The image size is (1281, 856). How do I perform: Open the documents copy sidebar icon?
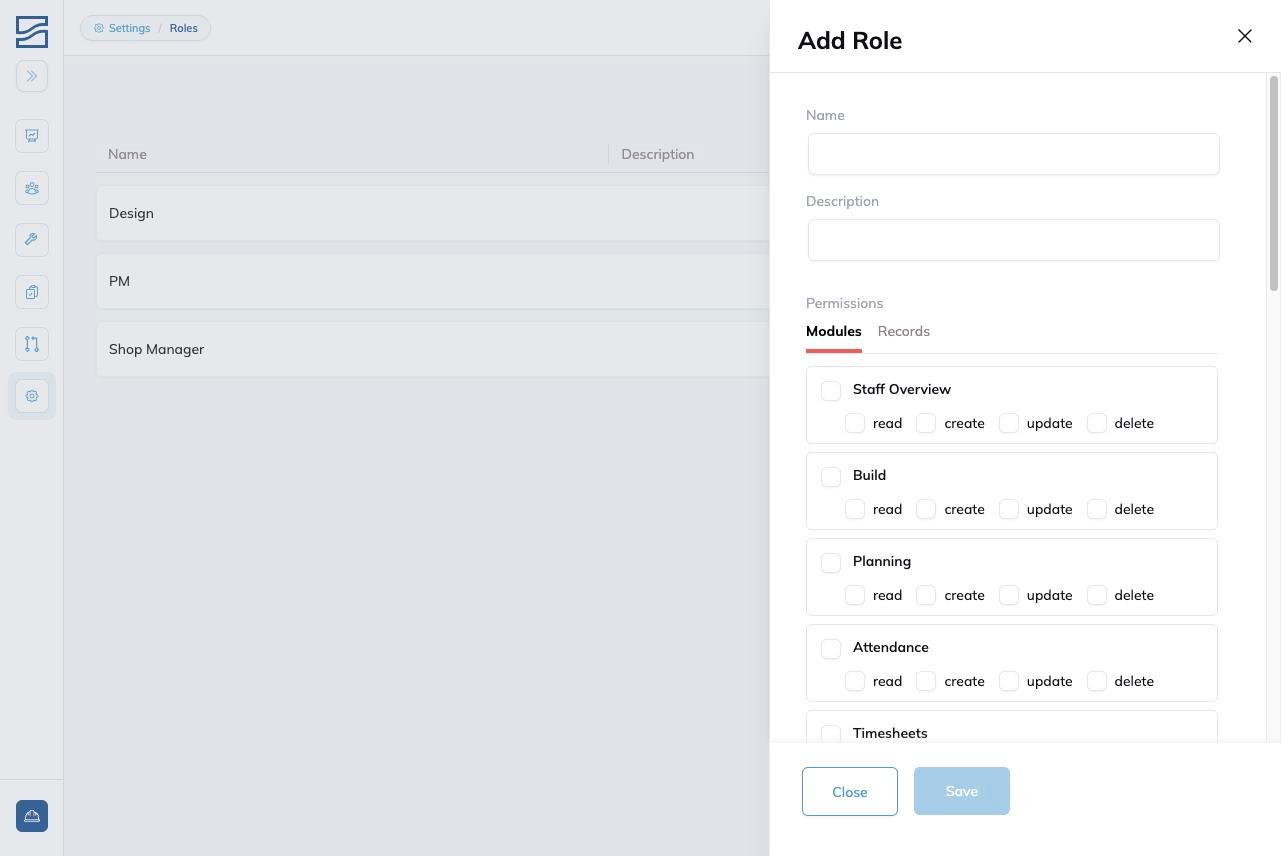32,292
